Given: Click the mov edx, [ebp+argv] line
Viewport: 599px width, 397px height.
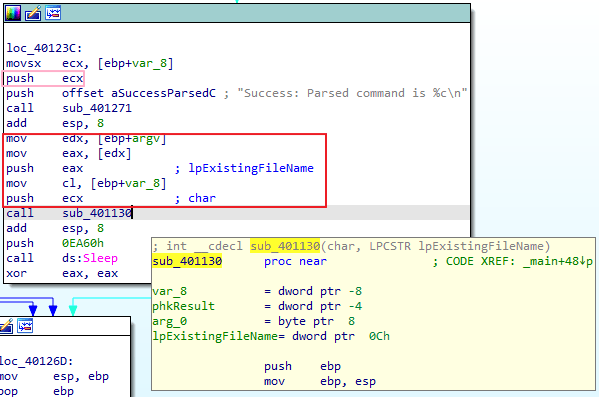Looking at the screenshot, I should 86,138.
